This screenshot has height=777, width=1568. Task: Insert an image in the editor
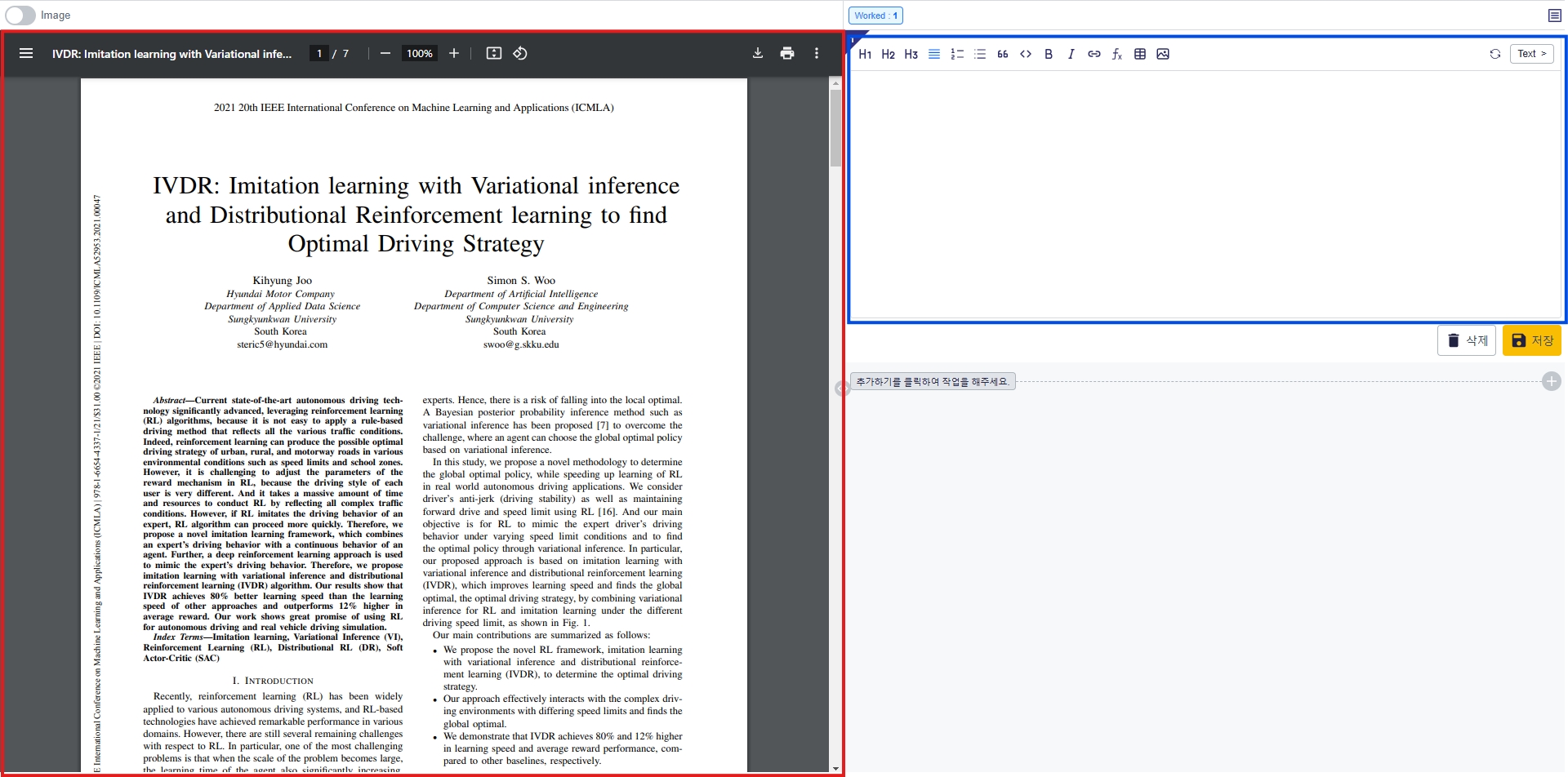[x=1163, y=55]
